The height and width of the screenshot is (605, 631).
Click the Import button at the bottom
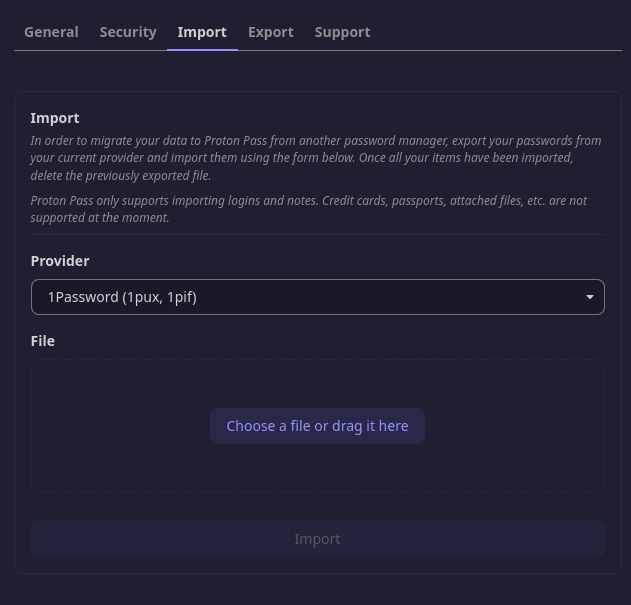pos(317,539)
